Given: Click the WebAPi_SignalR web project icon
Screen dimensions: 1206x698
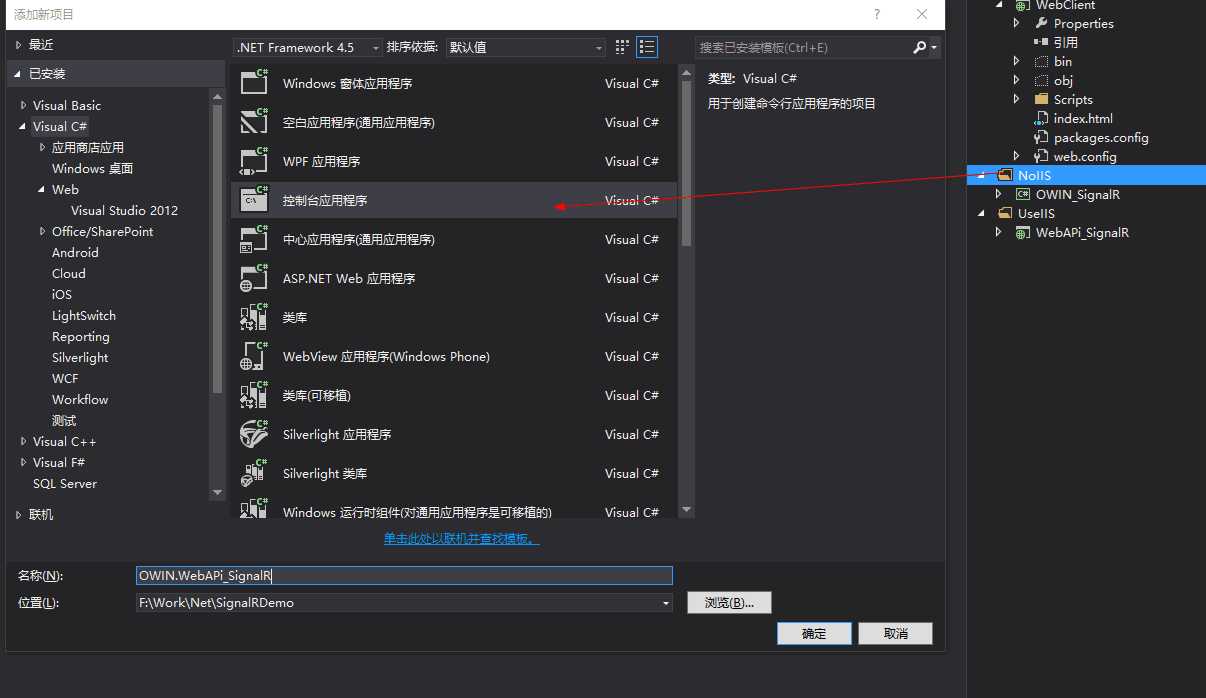Looking at the screenshot, I should pos(1023,232).
